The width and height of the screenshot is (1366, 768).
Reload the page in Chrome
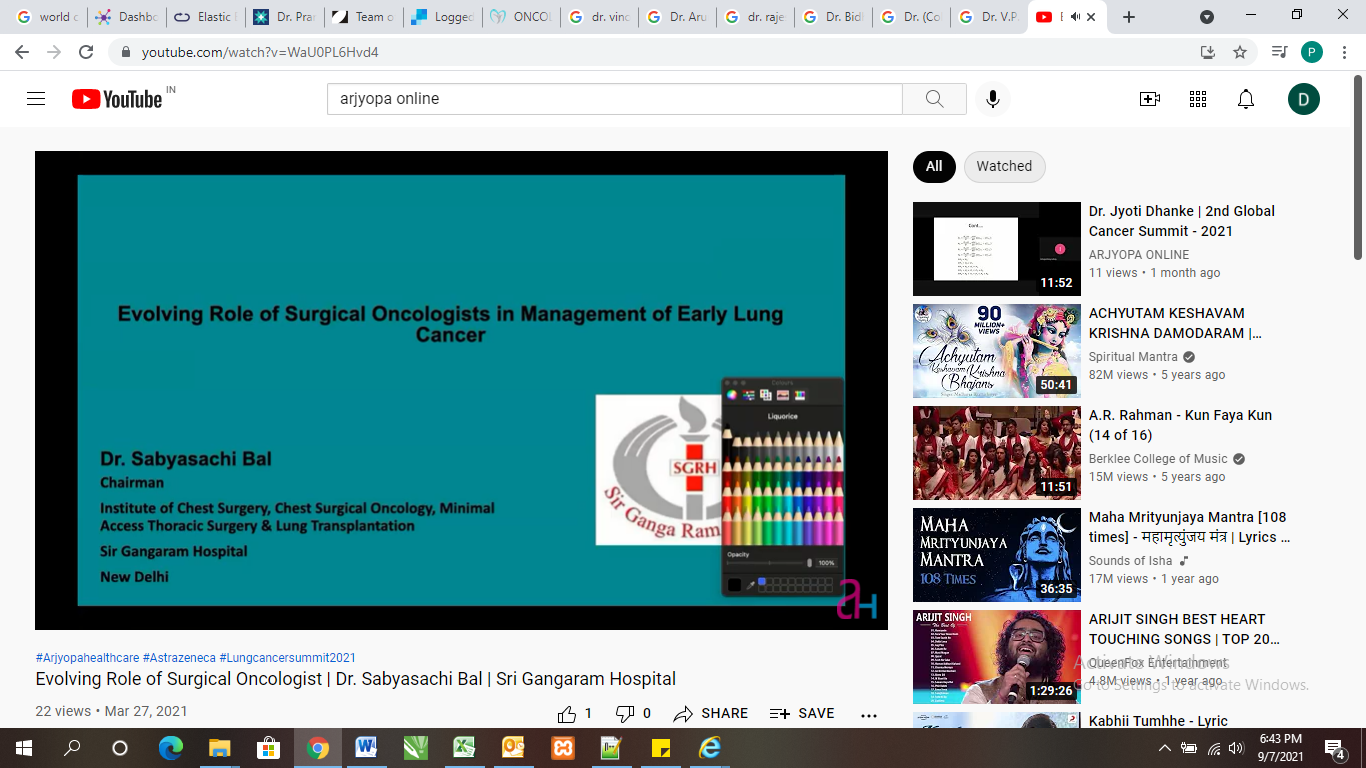tap(86, 52)
